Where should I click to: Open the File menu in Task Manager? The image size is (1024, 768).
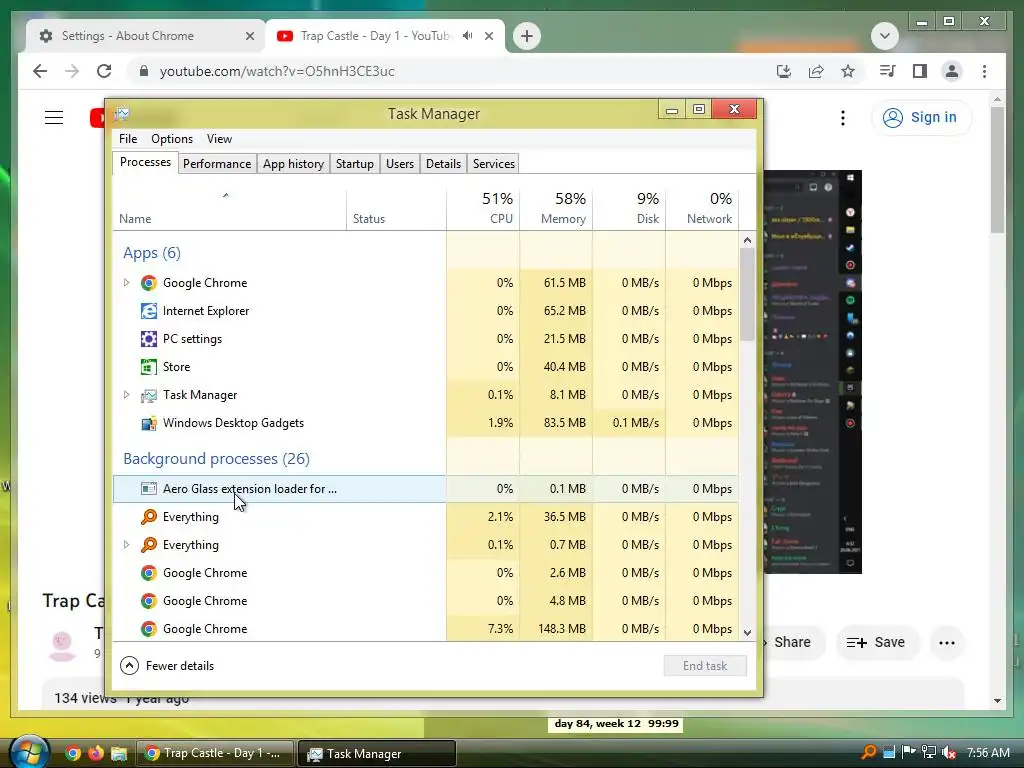click(x=128, y=139)
